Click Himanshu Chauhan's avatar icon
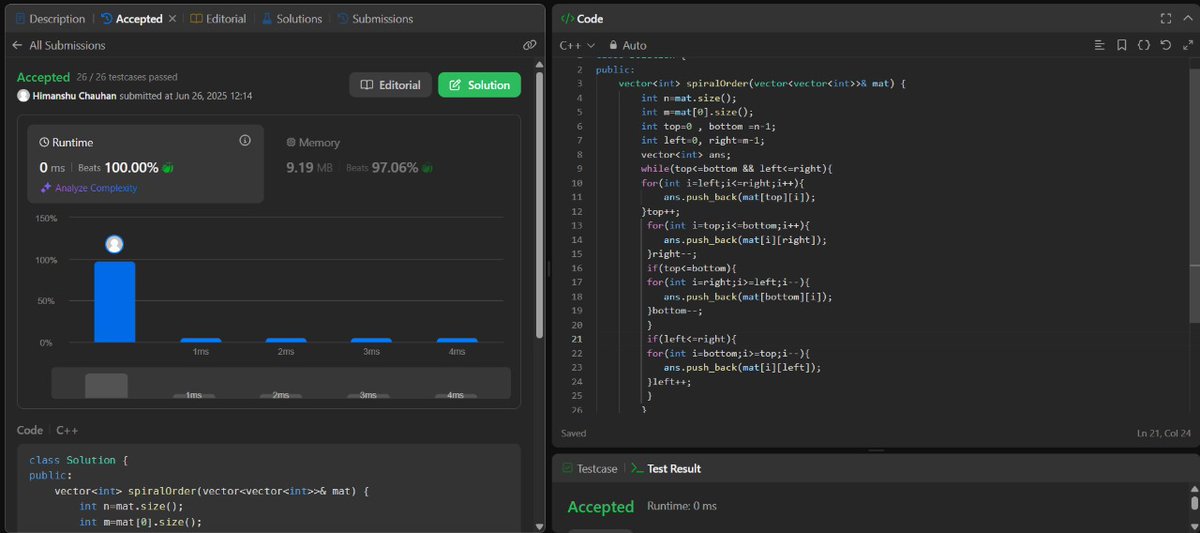Image resolution: width=1200 pixels, height=533 pixels. point(24,96)
